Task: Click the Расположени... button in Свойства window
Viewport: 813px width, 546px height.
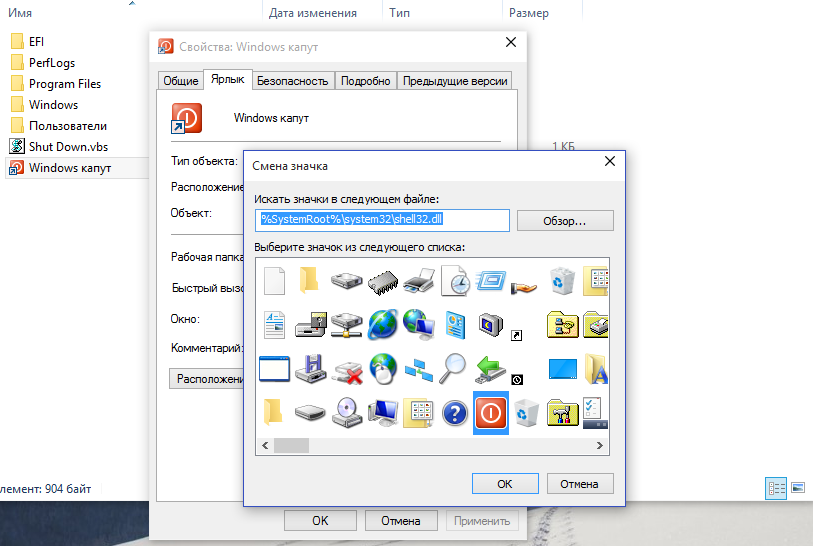Action: (x=206, y=379)
